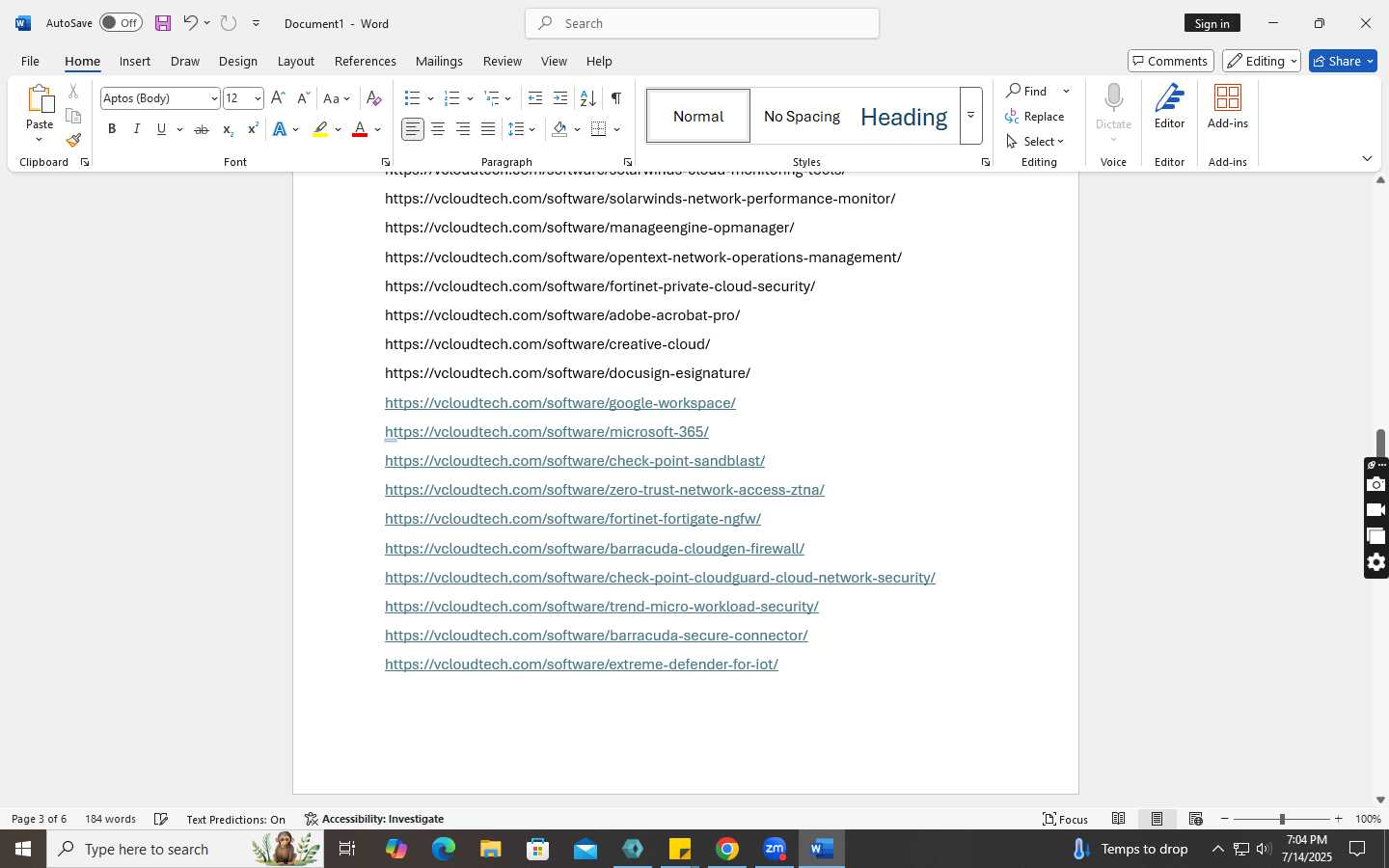The height and width of the screenshot is (868, 1389).
Task: Open the Editor proofing tool
Action: point(1169,106)
